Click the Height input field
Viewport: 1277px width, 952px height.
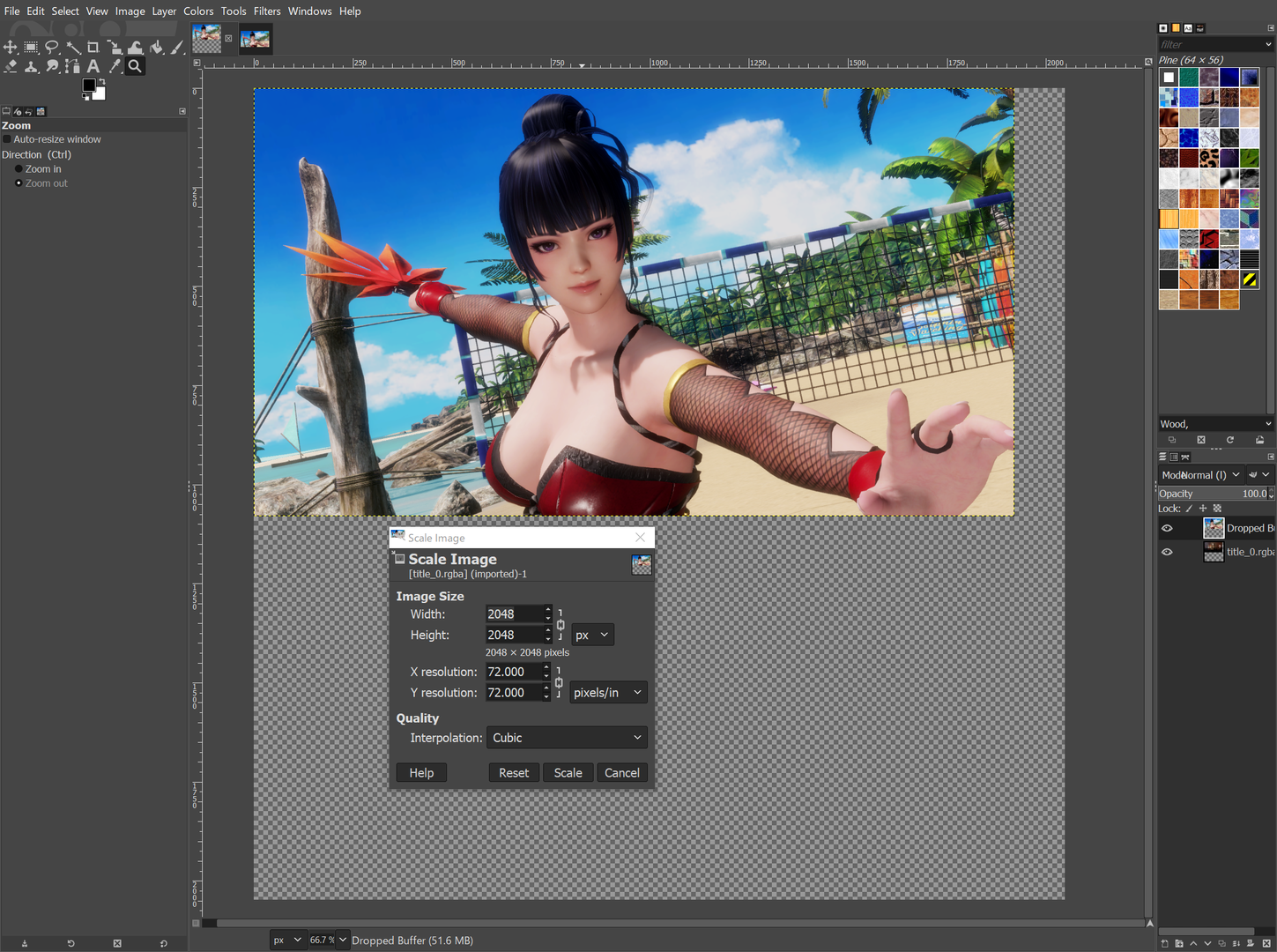click(x=514, y=635)
